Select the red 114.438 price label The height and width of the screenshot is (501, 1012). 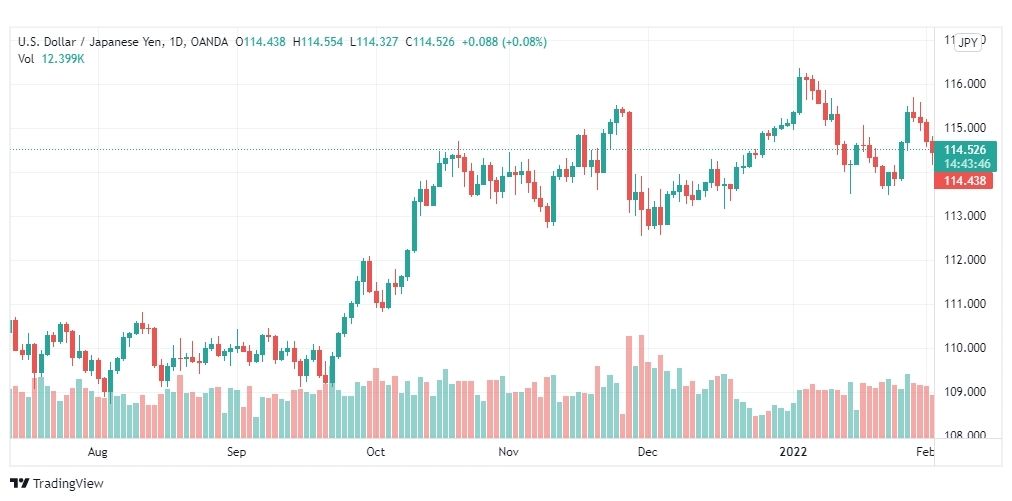[965, 181]
